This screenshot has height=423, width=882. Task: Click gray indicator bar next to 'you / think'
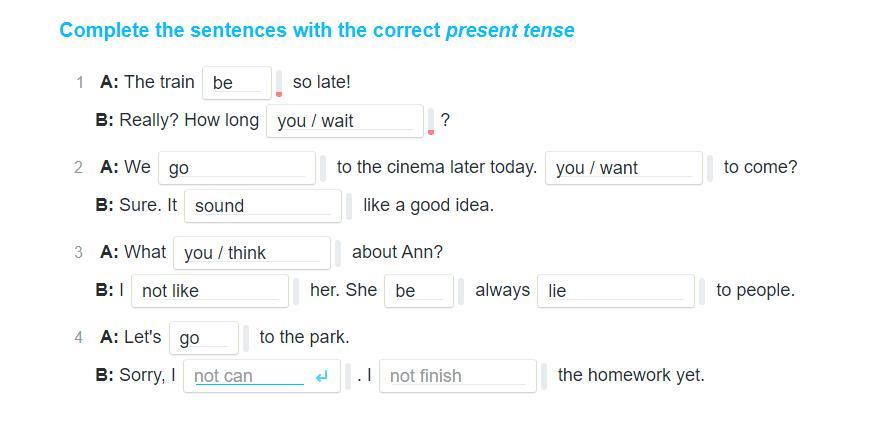(338, 253)
